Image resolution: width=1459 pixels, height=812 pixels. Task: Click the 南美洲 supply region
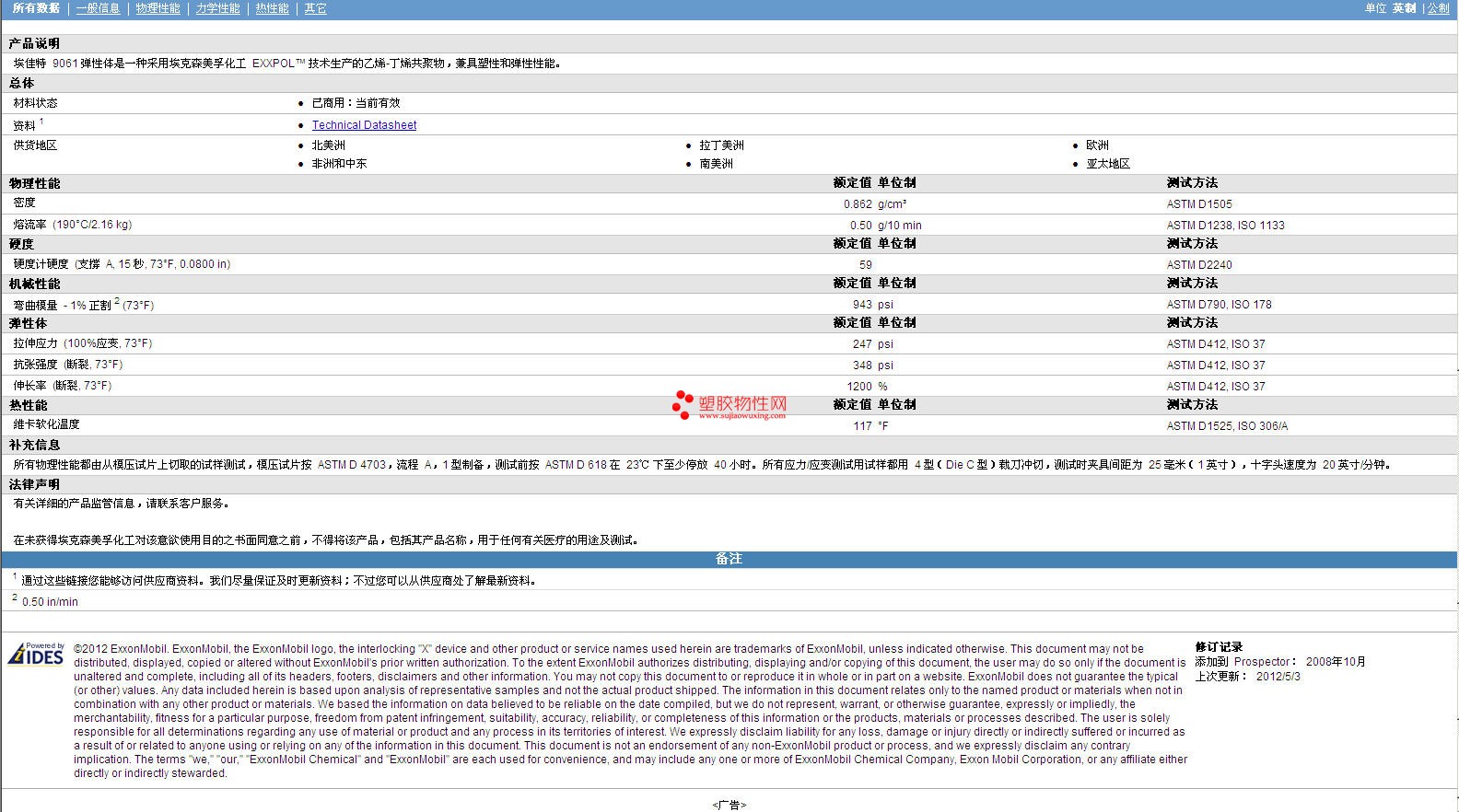click(716, 164)
